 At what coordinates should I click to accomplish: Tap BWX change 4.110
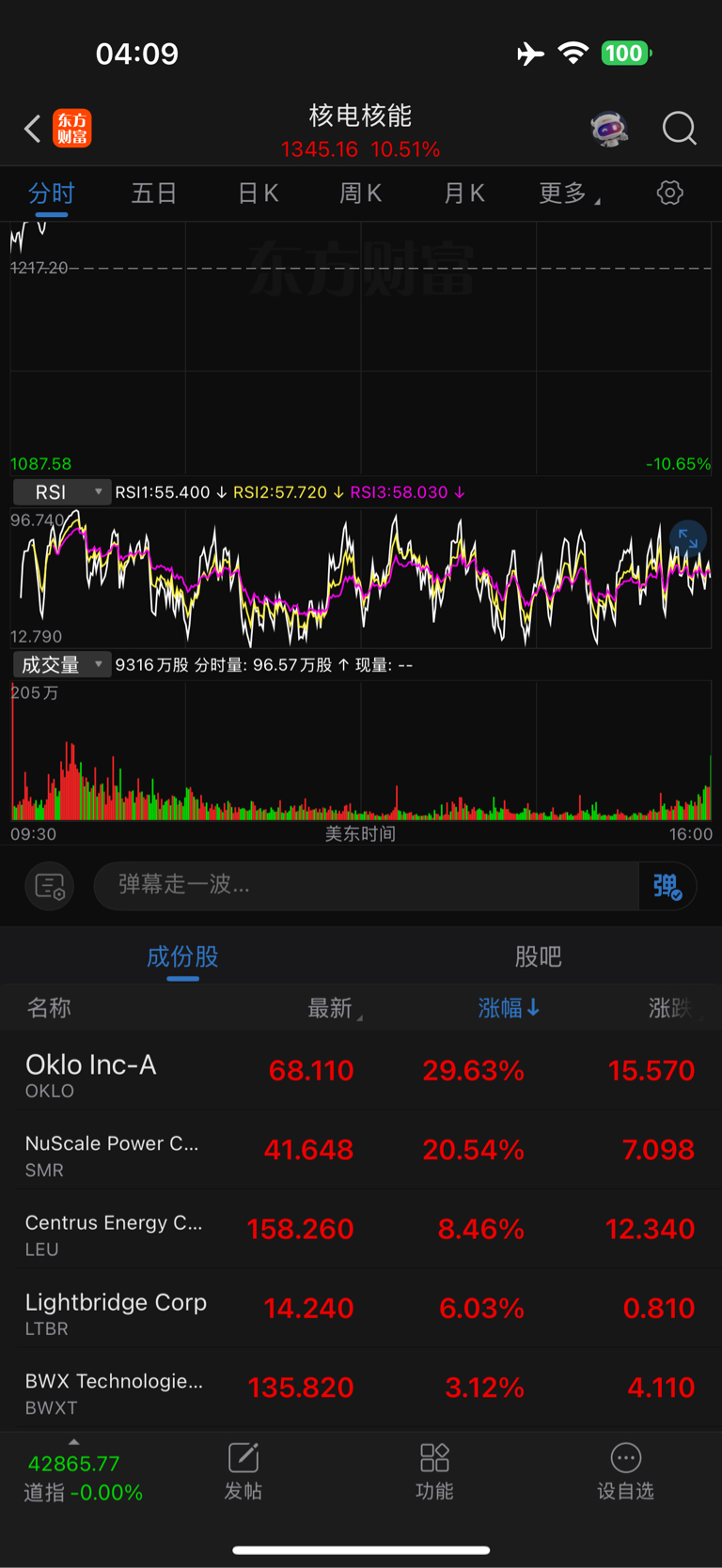click(661, 1388)
